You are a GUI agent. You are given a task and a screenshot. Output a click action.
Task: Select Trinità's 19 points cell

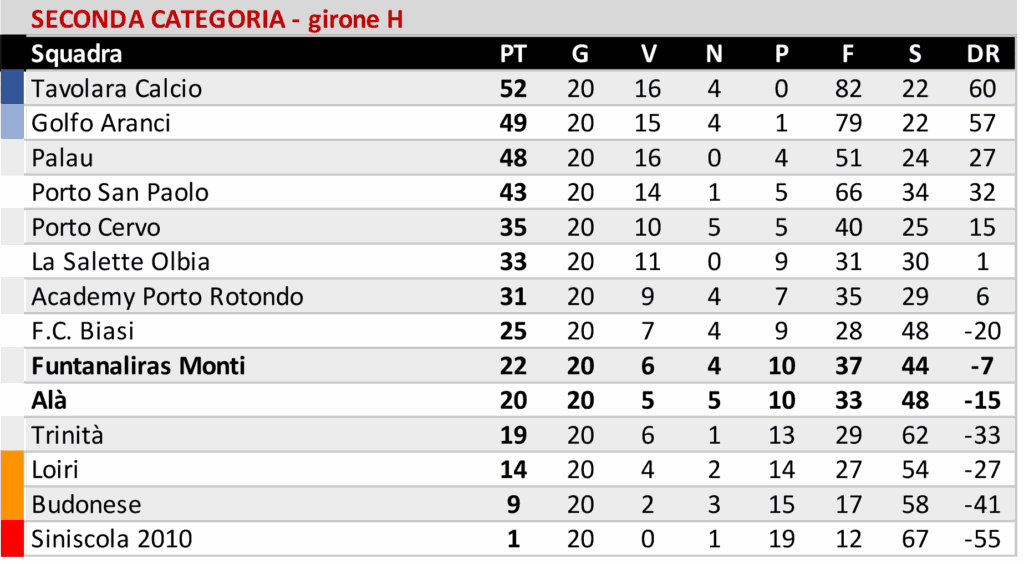(x=513, y=436)
